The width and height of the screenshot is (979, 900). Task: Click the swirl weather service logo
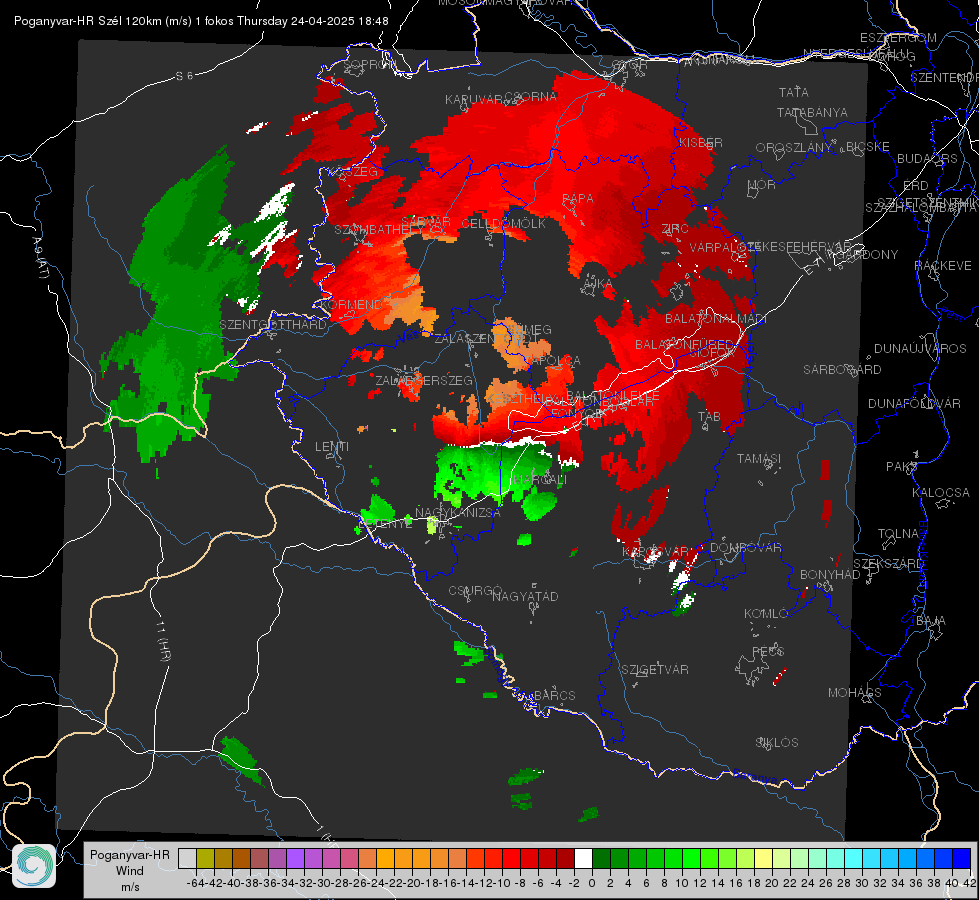[x=34, y=866]
